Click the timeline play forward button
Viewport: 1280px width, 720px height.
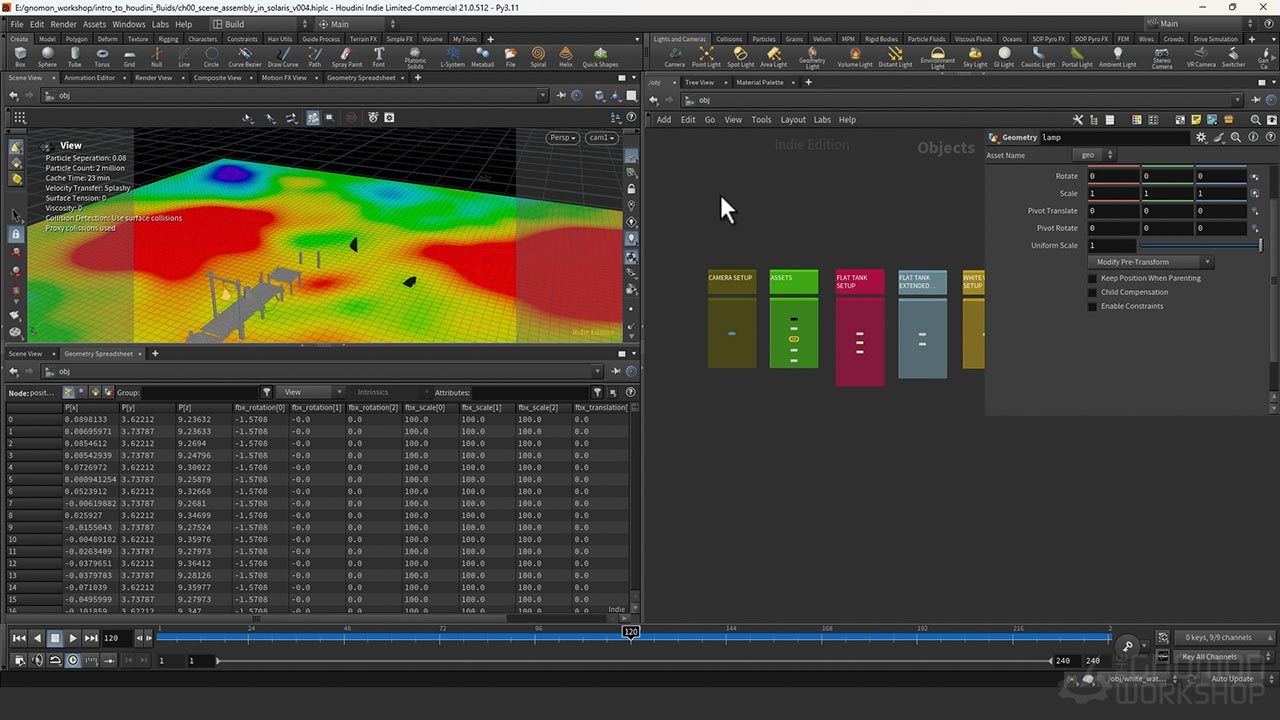pyautogui.click(x=73, y=638)
